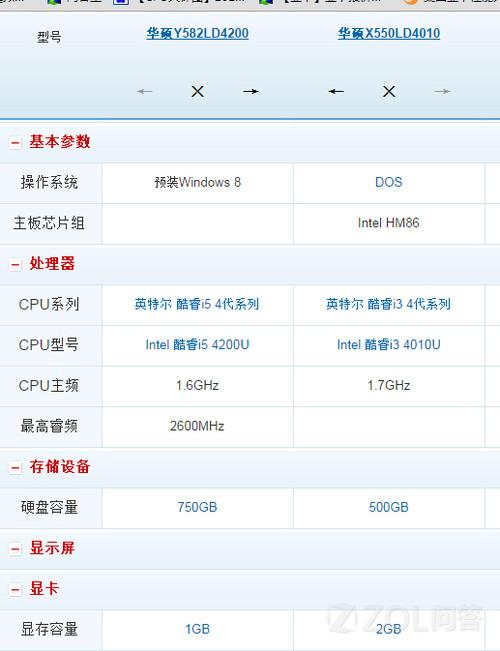This screenshot has height=651, width=500.
Task: Select the 1.7GHz CPU frequency value
Action: pyautogui.click(x=389, y=386)
